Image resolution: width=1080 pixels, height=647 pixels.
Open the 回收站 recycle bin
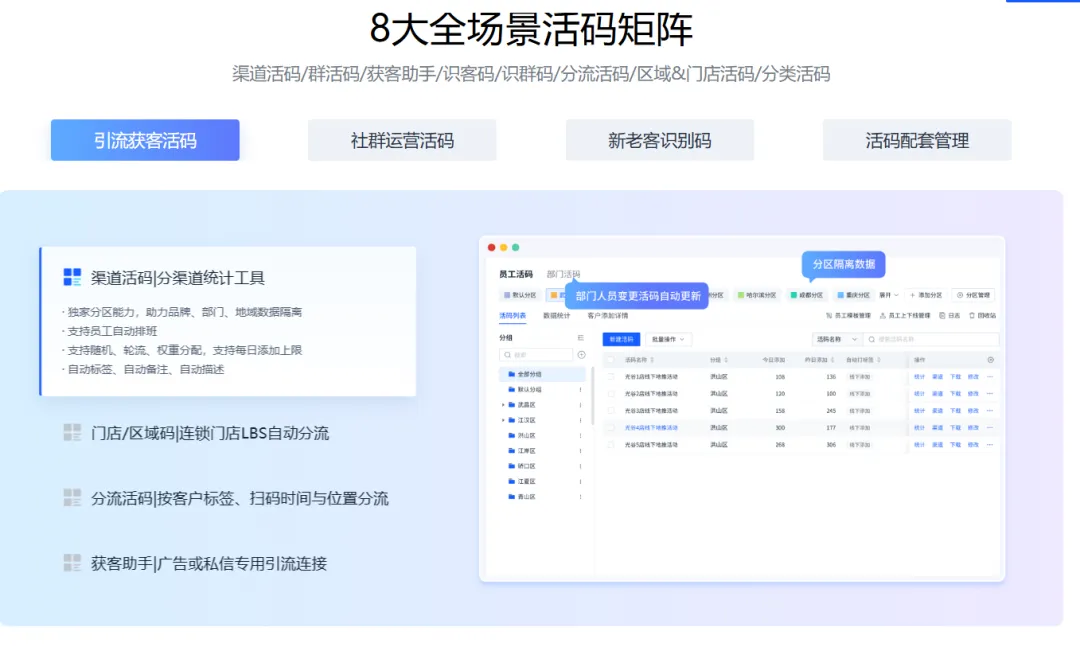[x=982, y=316]
